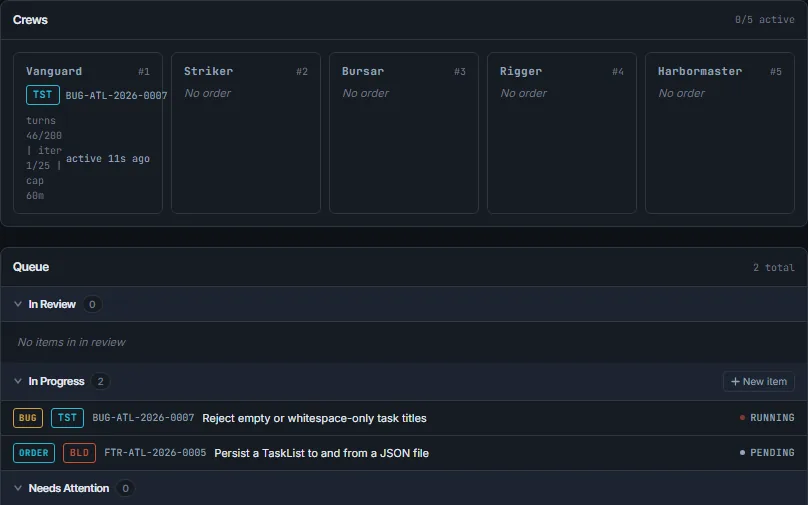
Task: Open 'Persist a TaskList to and from a JSON file'
Action: coord(322,453)
